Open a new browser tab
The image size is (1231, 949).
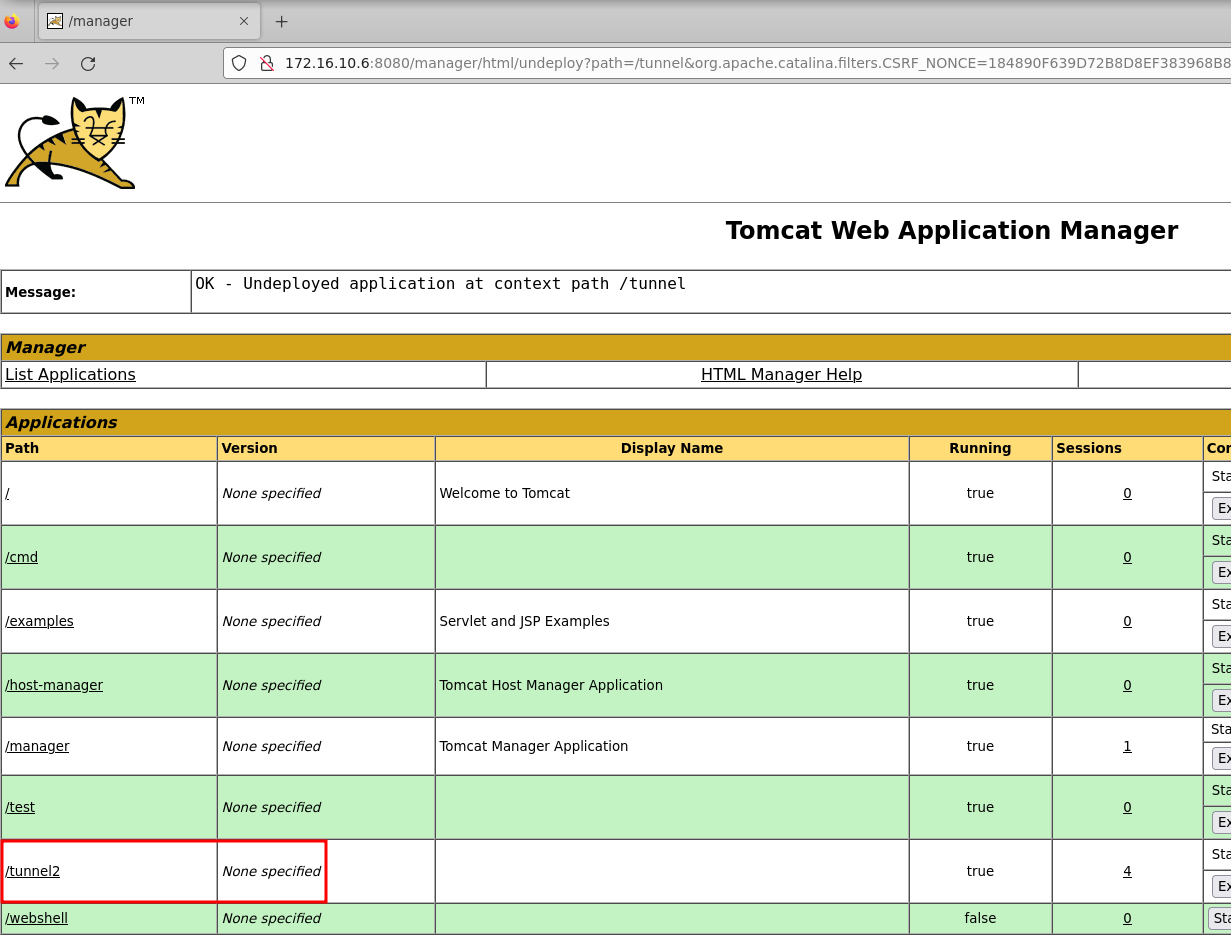pyautogui.click(x=281, y=21)
